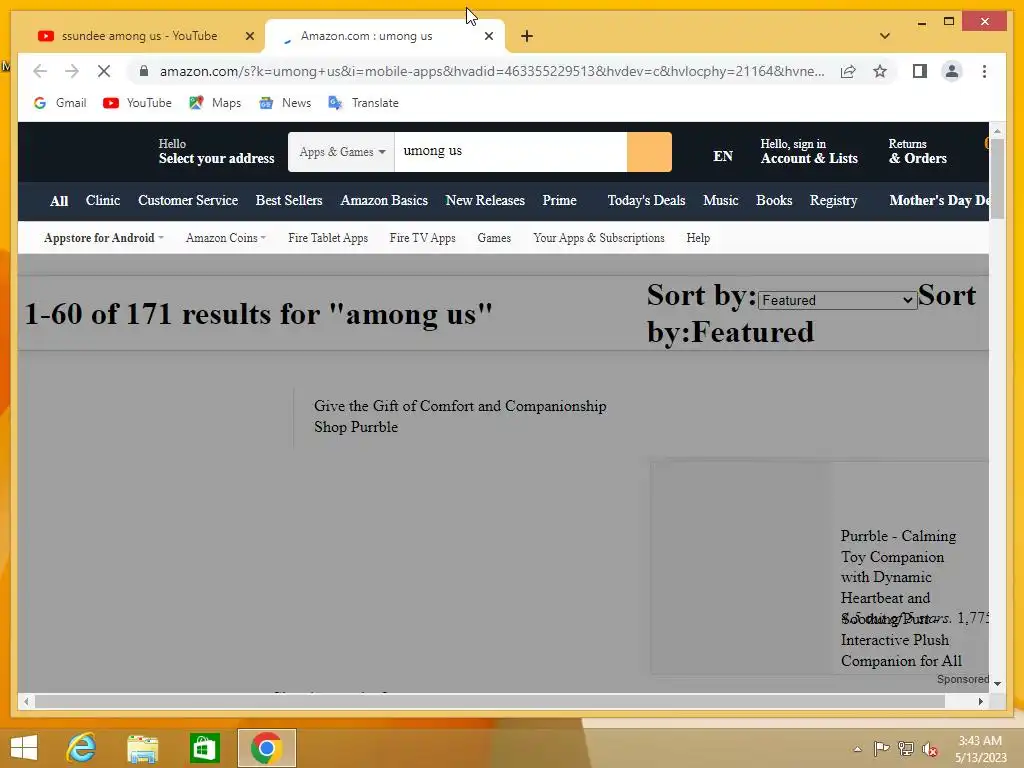Open the Chrome profile menu
Image resolution: width=1024 pixels, height=768 pixels.
click(x=952, y=71)
